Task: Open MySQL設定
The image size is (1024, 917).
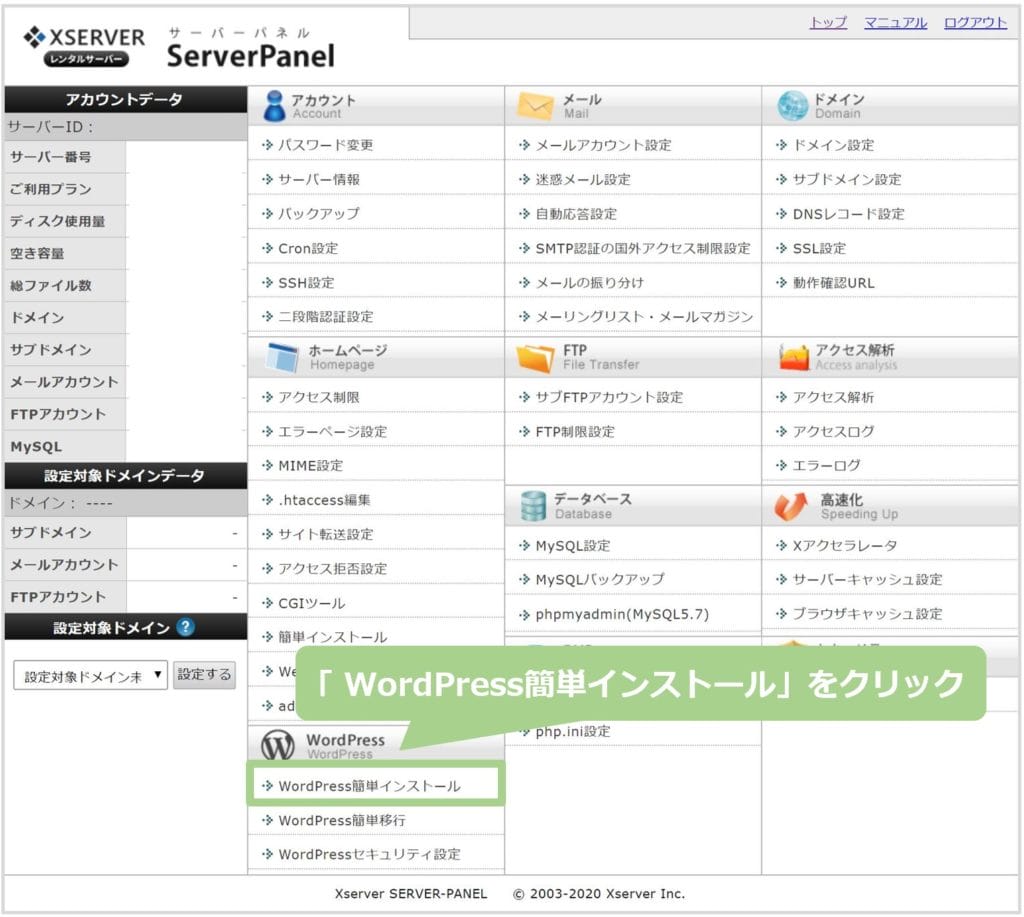Action: 573,545
